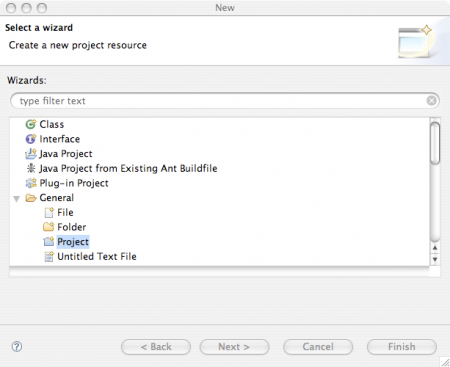
Task: Click the down arrow of the list scrollbar
Action: click(435, 259)
